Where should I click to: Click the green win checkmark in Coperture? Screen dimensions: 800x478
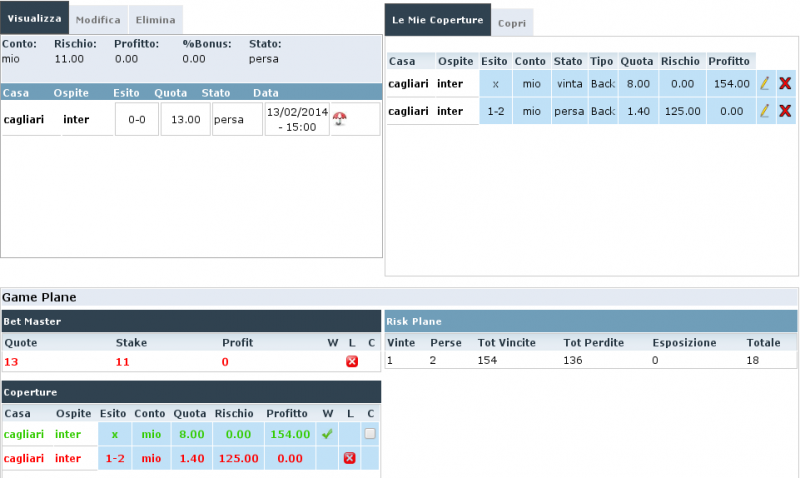(328, 434)
